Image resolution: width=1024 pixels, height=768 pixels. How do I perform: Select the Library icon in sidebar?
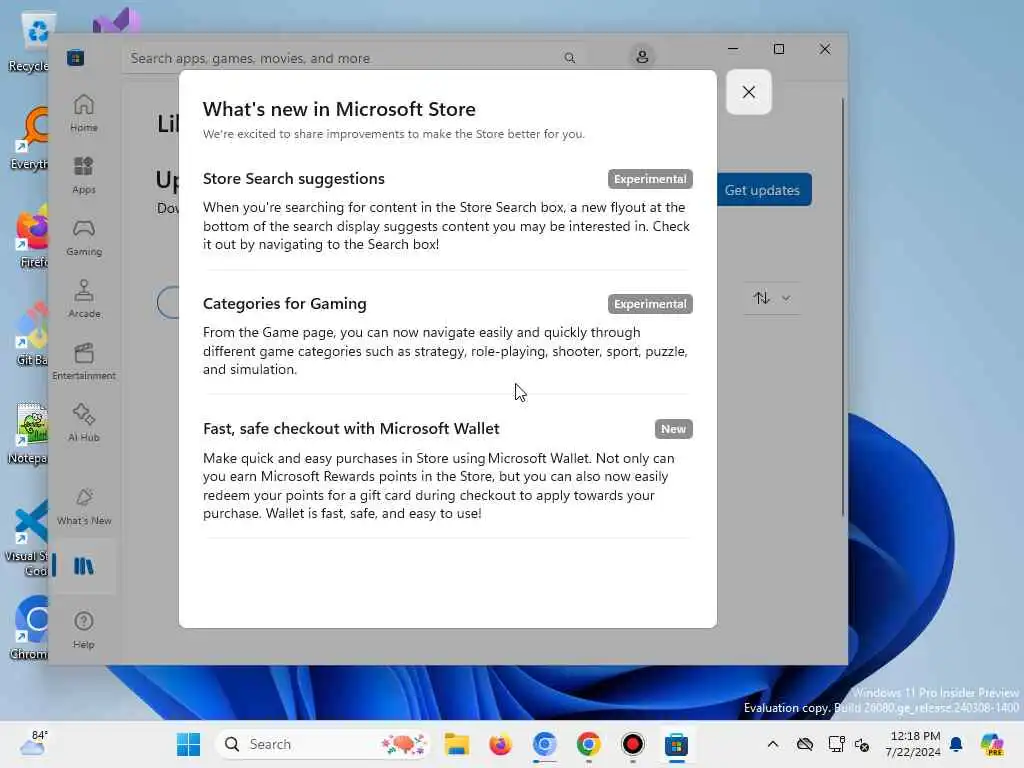pyautogui.click(x=84, y=566)
